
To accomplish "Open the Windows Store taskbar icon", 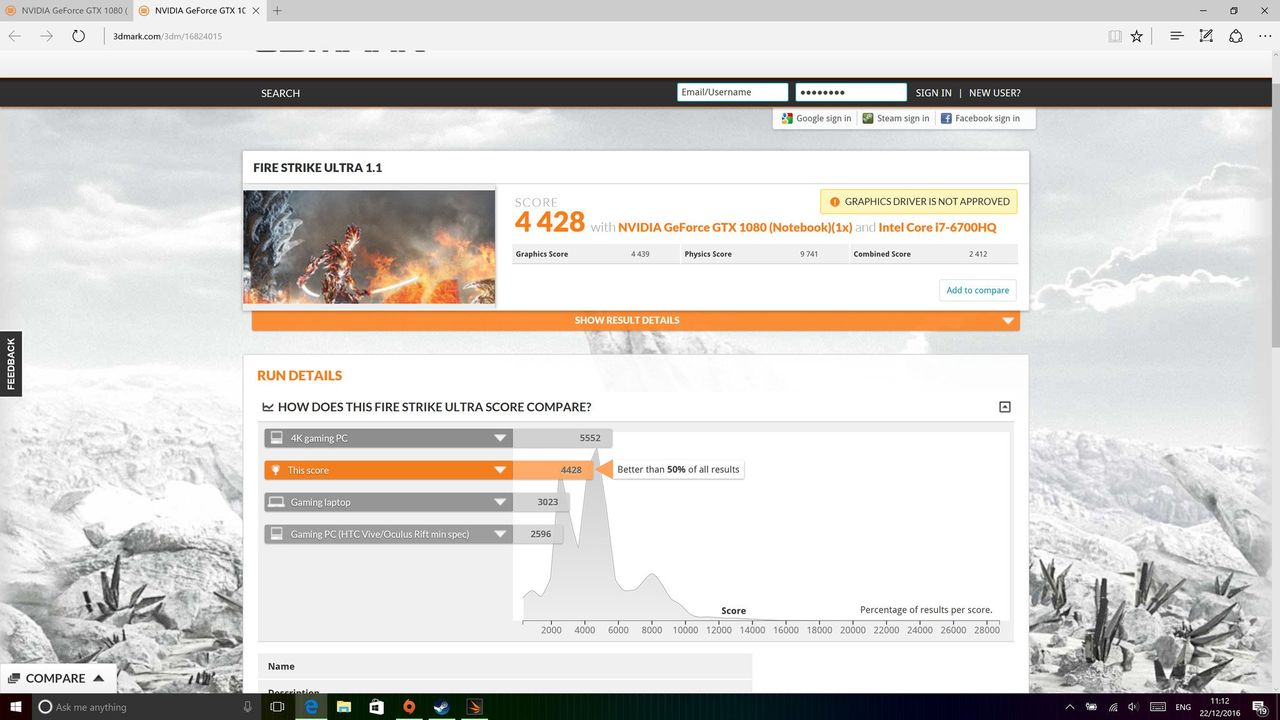I will pyautogui.click(x=376, y=707).
